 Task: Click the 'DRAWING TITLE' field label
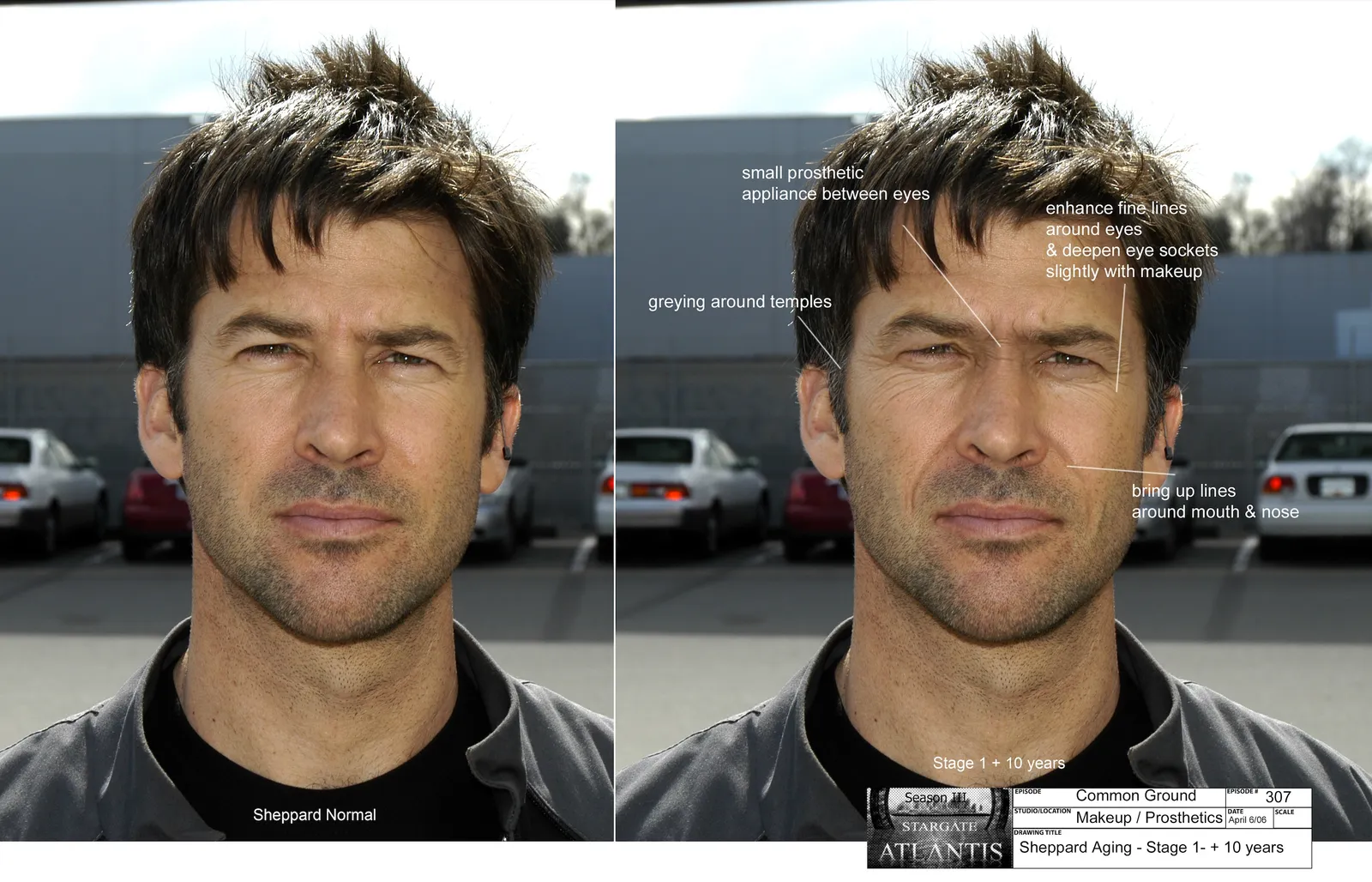pyautogui.click(x=1038, y=832)
